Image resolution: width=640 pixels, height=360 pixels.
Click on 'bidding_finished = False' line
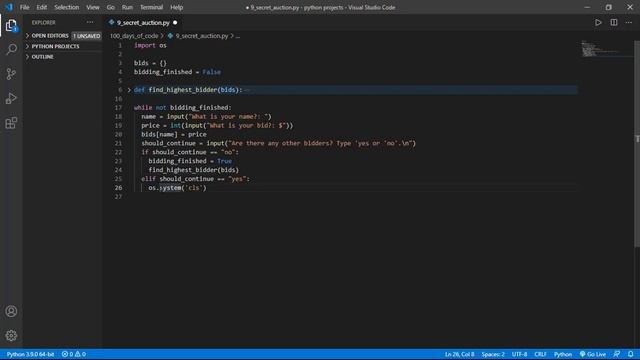177,72
